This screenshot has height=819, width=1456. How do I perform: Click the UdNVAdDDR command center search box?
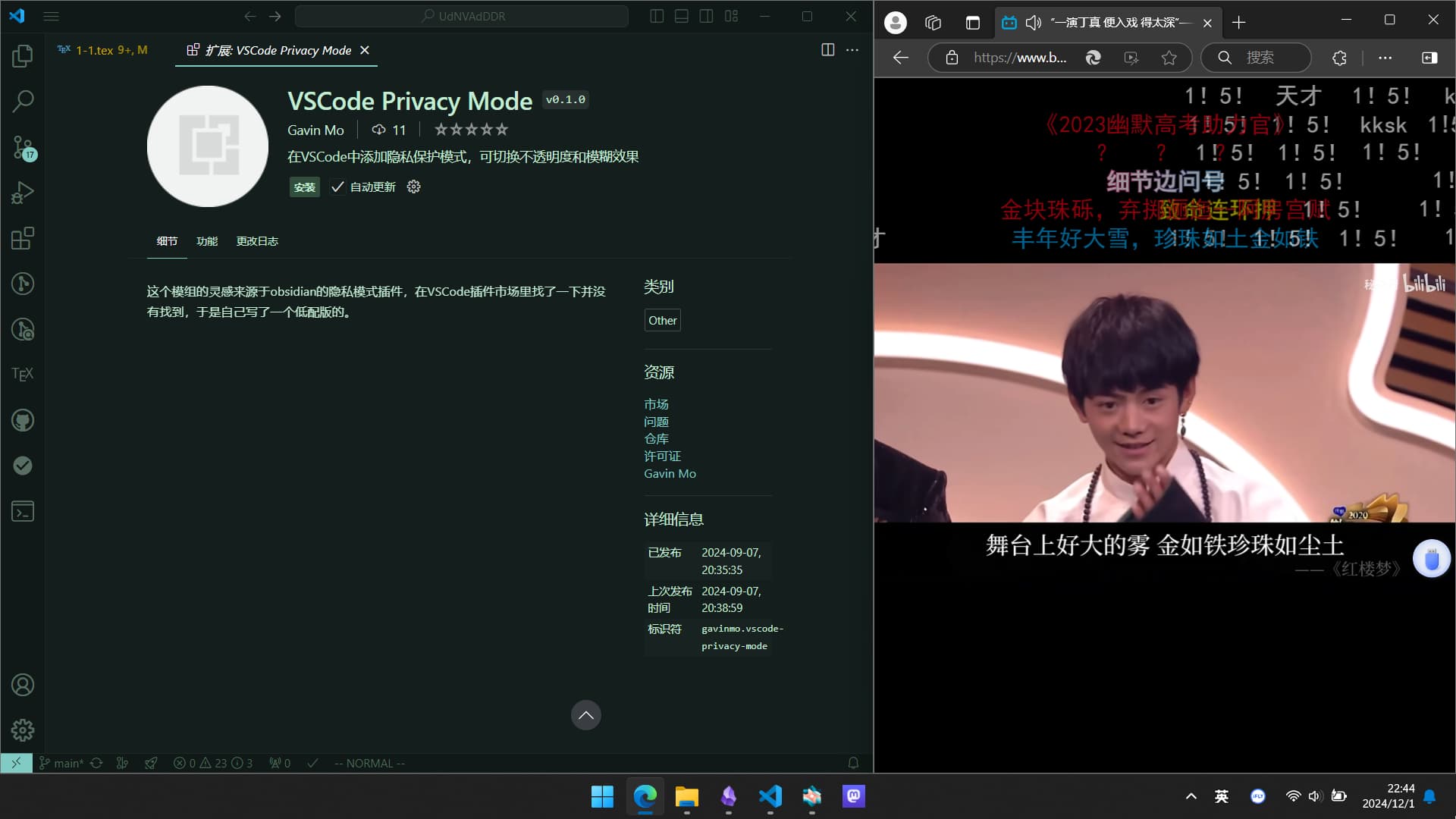tap(462, 16)
